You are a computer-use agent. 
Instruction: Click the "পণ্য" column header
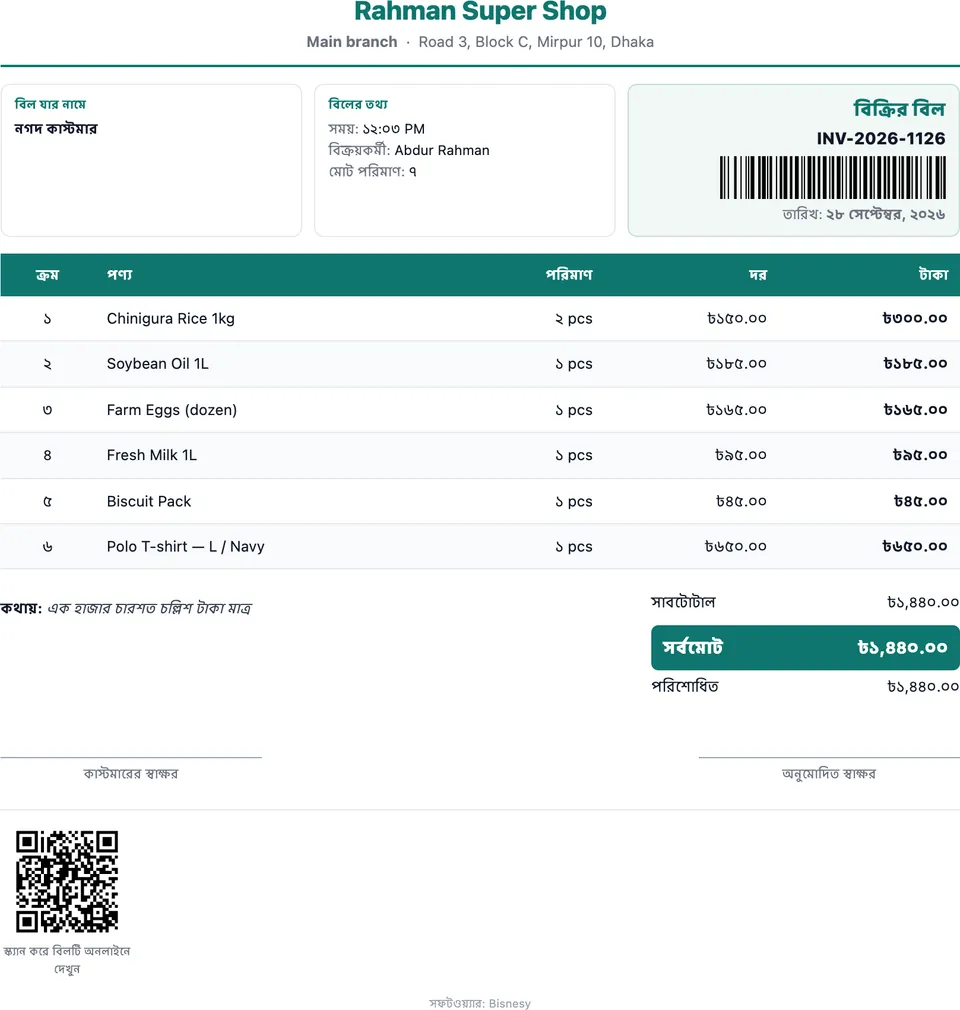120,275
